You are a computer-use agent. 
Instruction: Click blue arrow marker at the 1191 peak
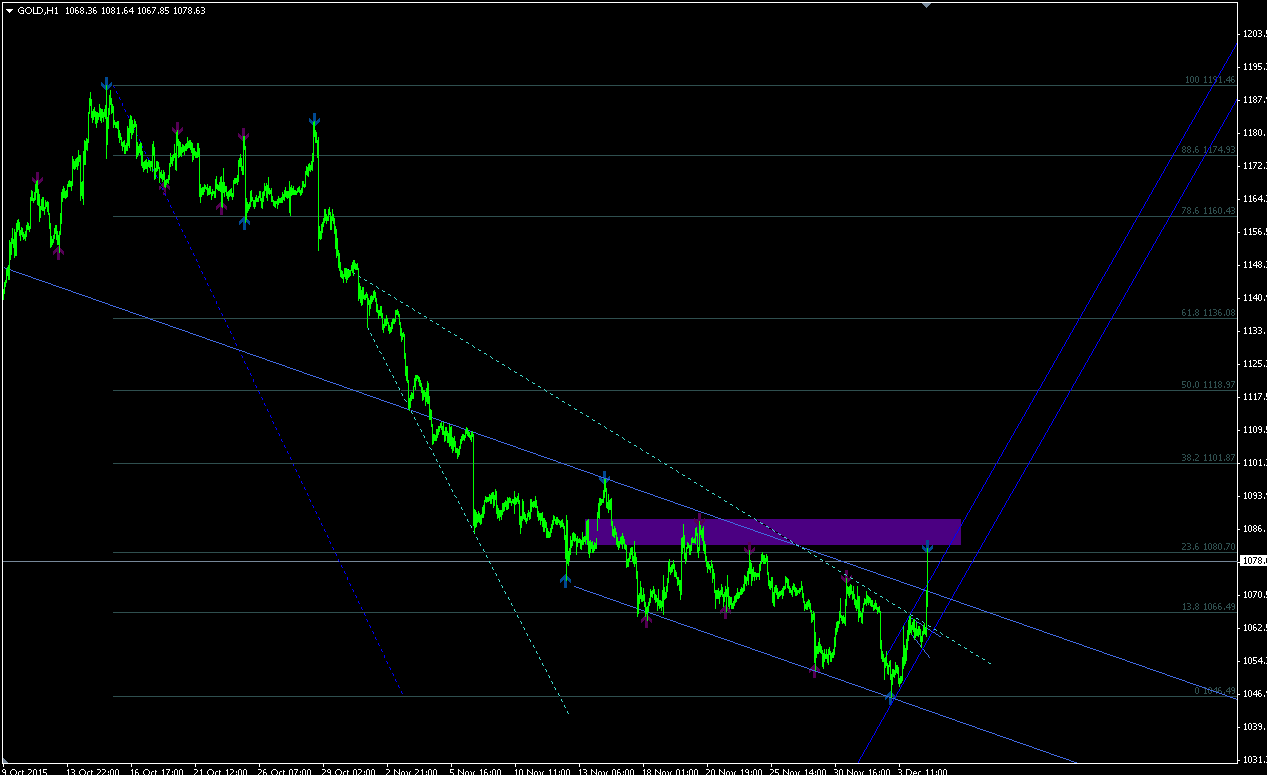[x=106, y=84]
